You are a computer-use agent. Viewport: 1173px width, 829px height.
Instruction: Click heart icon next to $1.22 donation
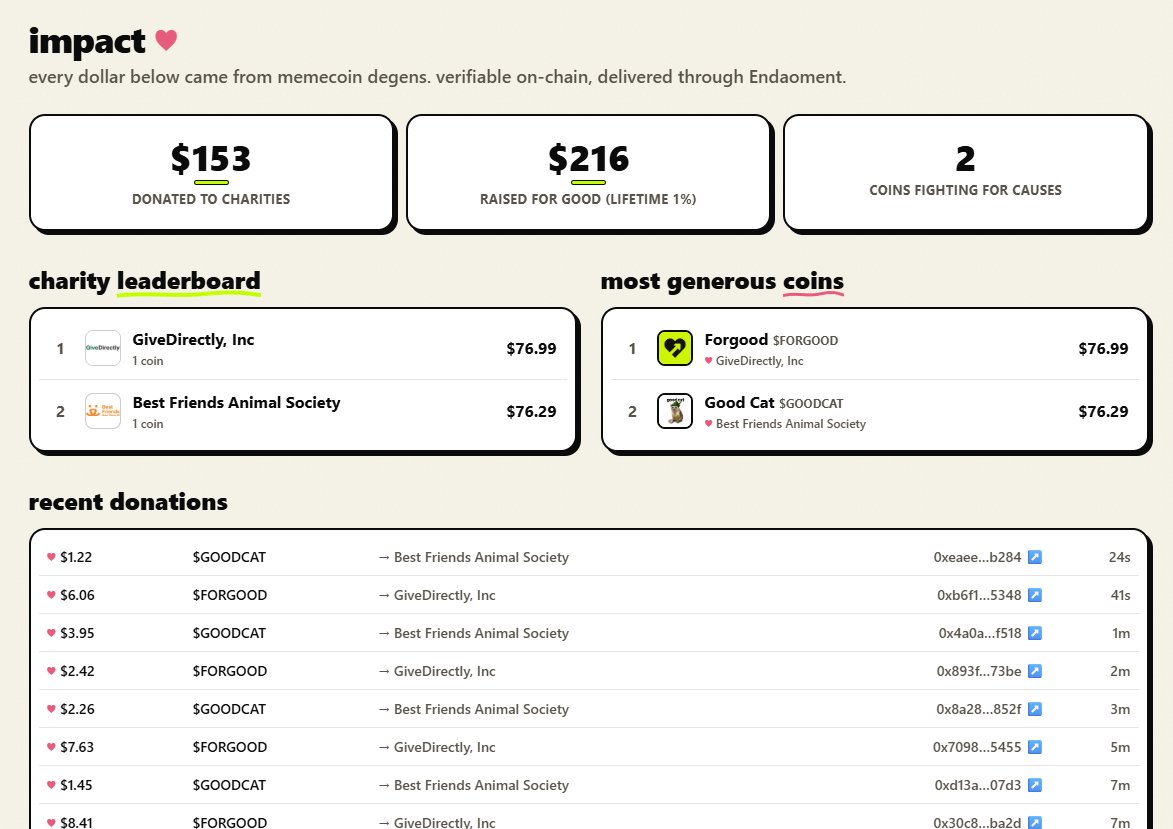pos(51,557)
